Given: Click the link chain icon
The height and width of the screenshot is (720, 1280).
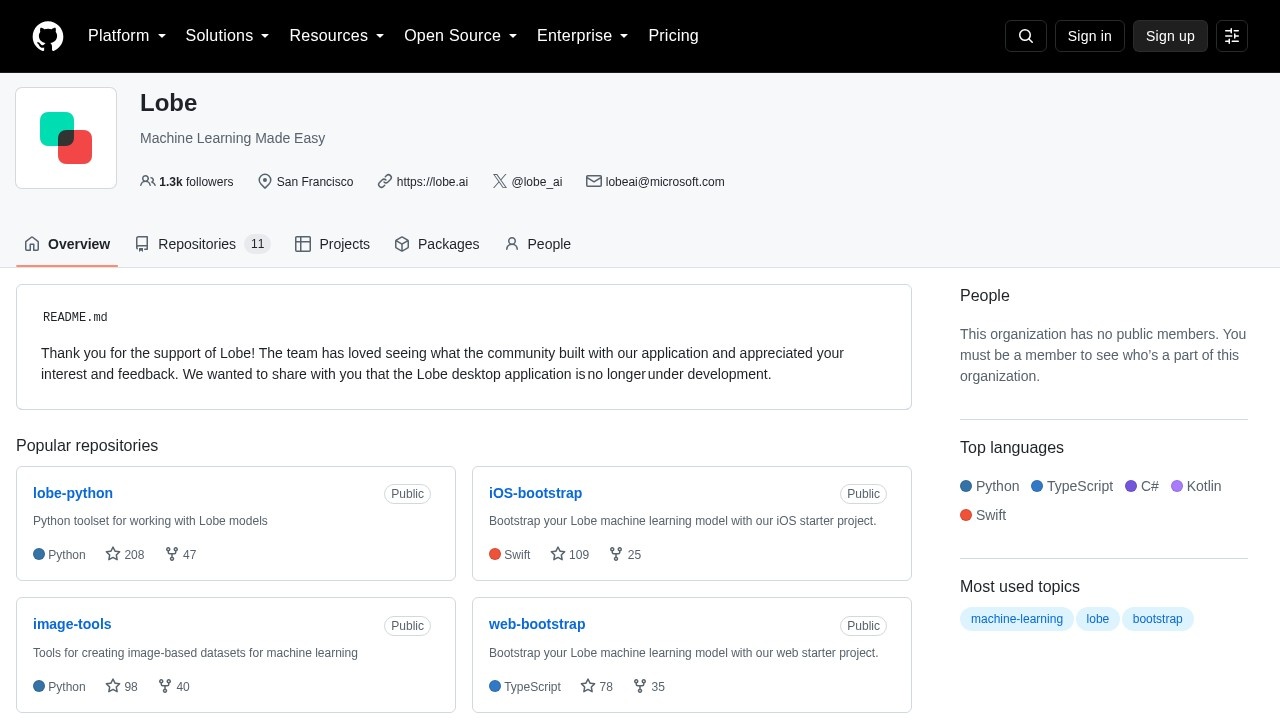Looking at the screenshot, I should pos(385,181).
